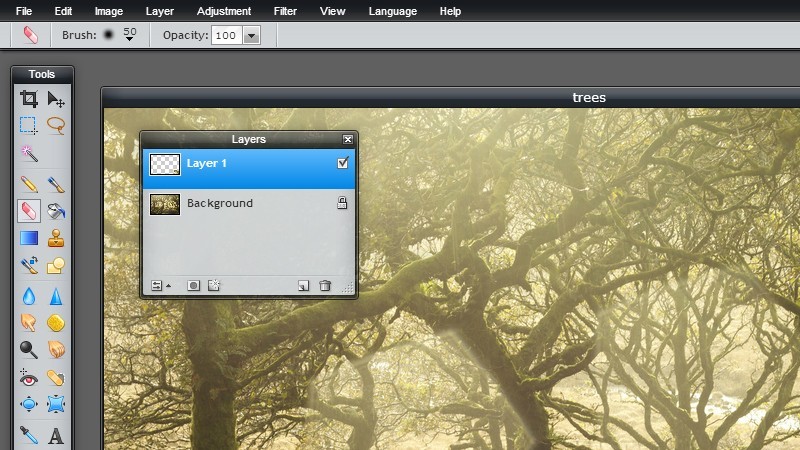Select the Clone stamp tool
The image size is (800, 450).
(56, 238)
